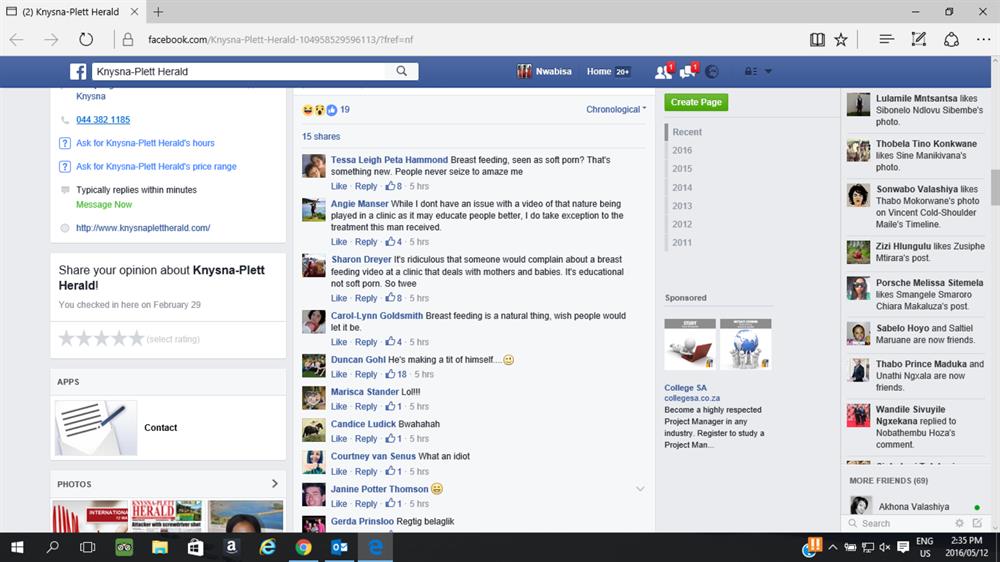Screen dimensions: 1000x562
Task: Click thumbs-up count on Duncan Gohl's comment
Action: pos(396,374)
